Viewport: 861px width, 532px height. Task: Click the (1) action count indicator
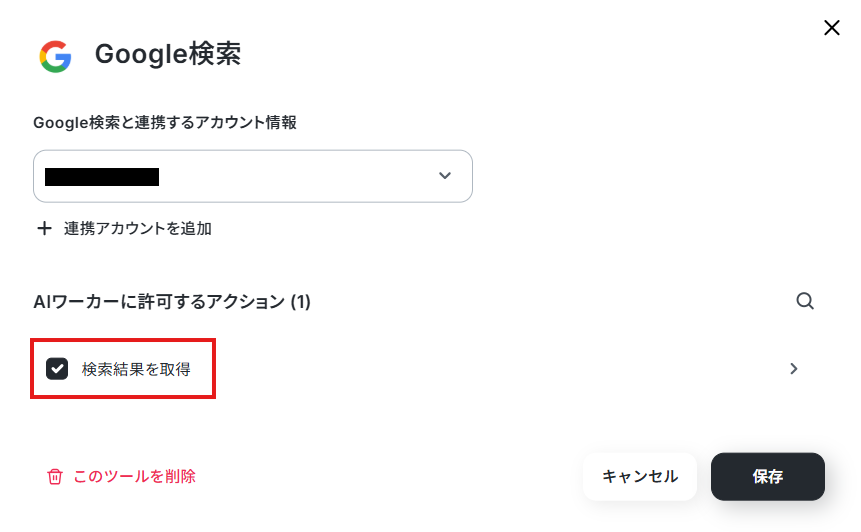[x=300, y=301]
